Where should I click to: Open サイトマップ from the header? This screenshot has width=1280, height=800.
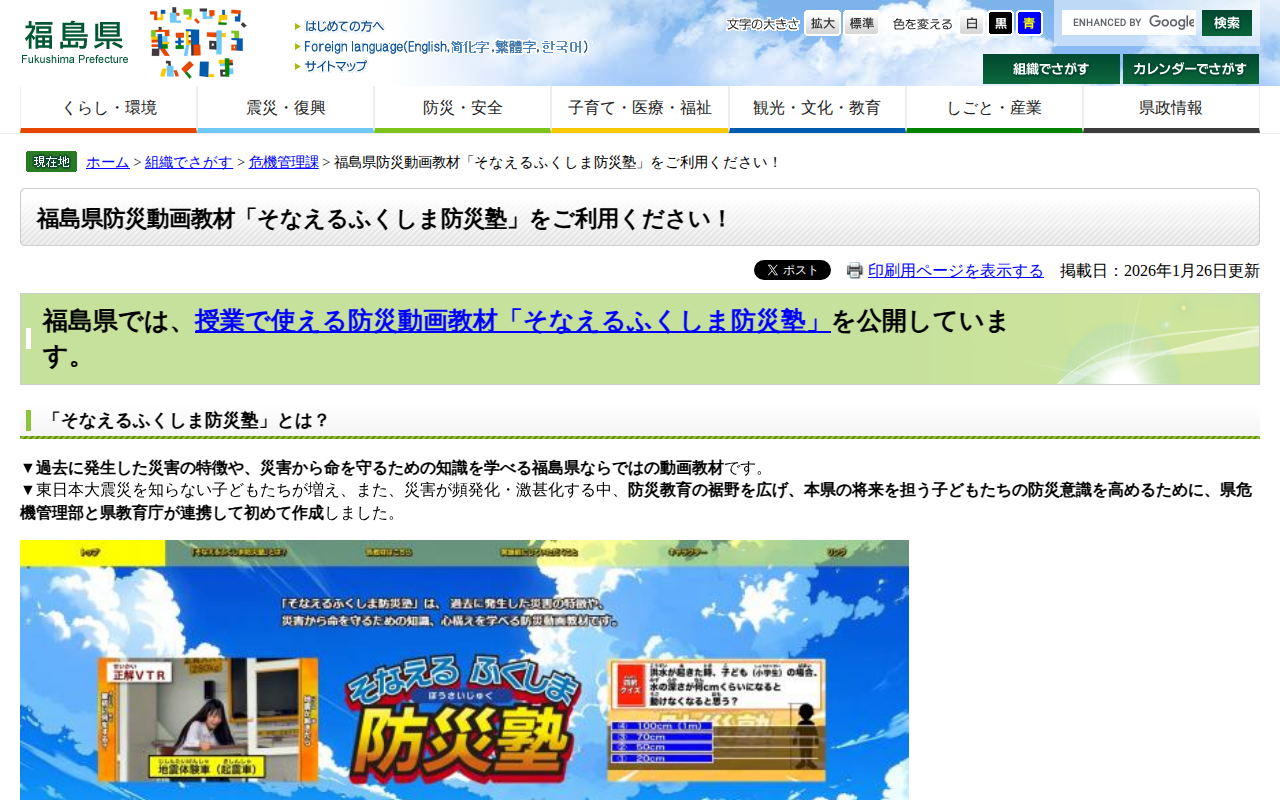coord(333,66)
